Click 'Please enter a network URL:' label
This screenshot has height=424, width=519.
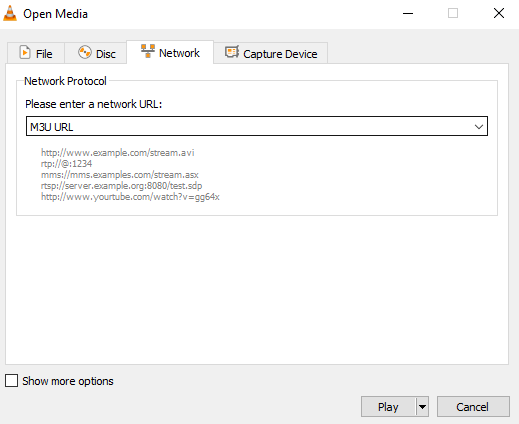point(94,104)
